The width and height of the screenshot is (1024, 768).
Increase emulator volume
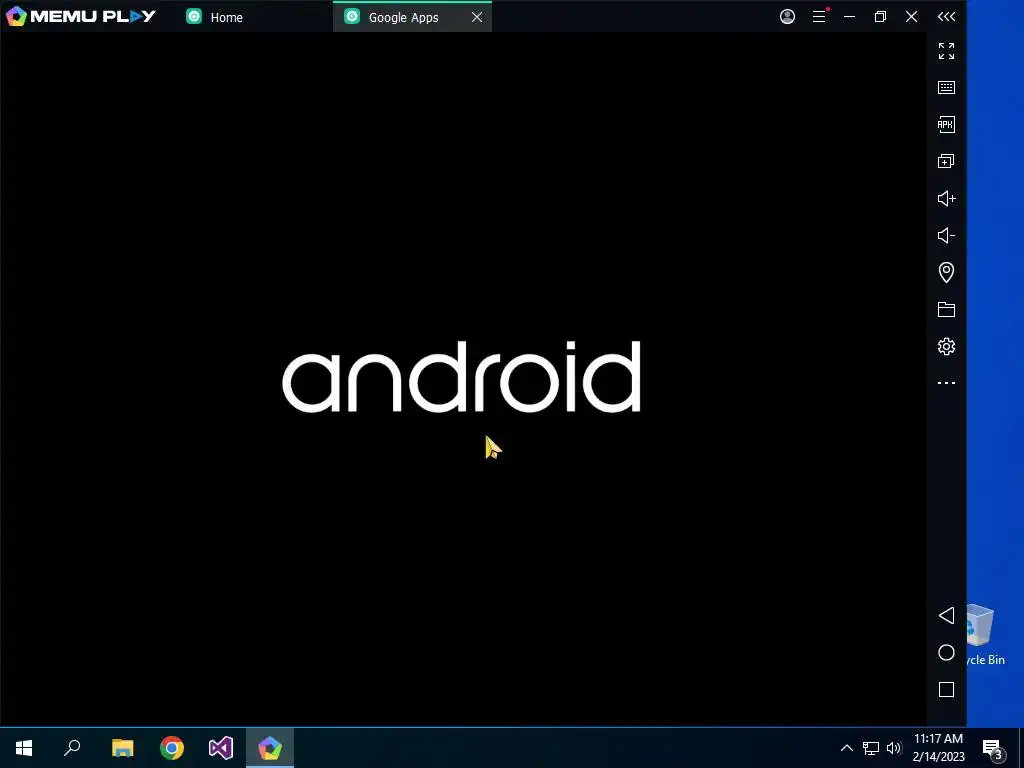[x=946, y=198]
